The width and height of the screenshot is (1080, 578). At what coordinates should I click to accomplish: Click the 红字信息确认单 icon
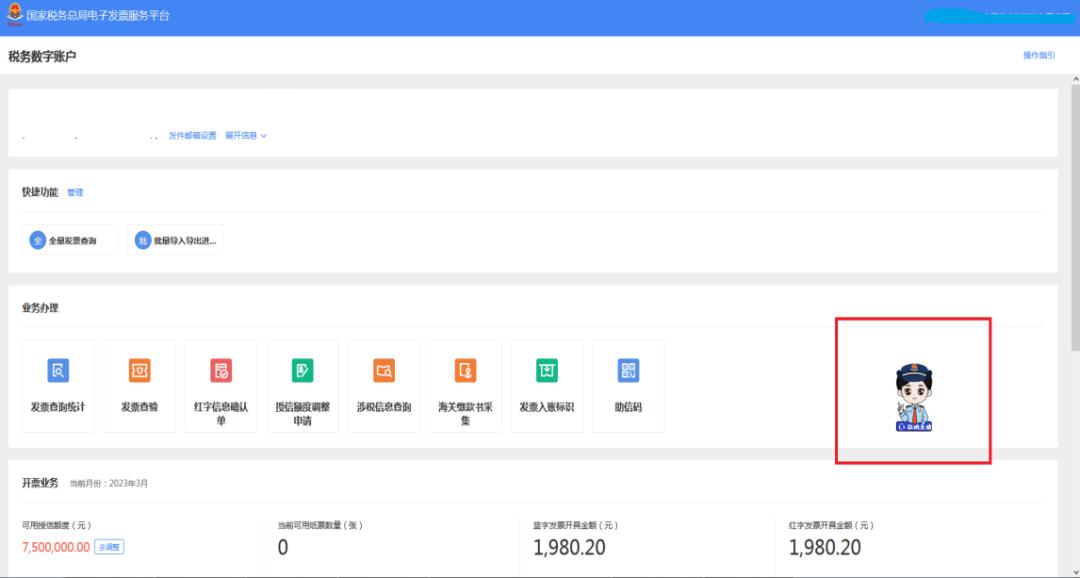(221, 372)
